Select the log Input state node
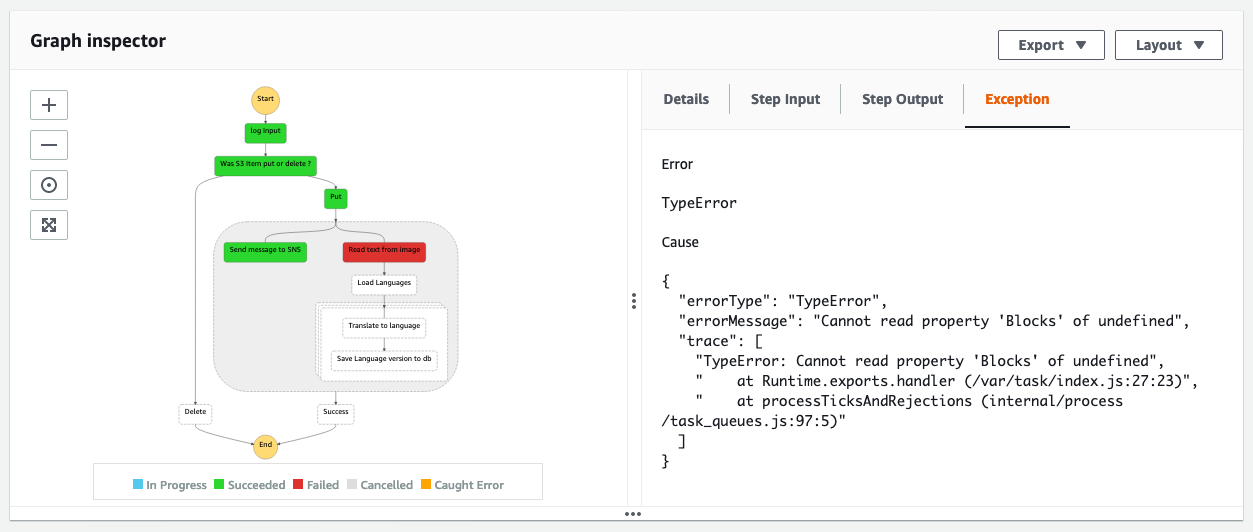The width and height of the screenshot is (1253, 532). (265, 132)
